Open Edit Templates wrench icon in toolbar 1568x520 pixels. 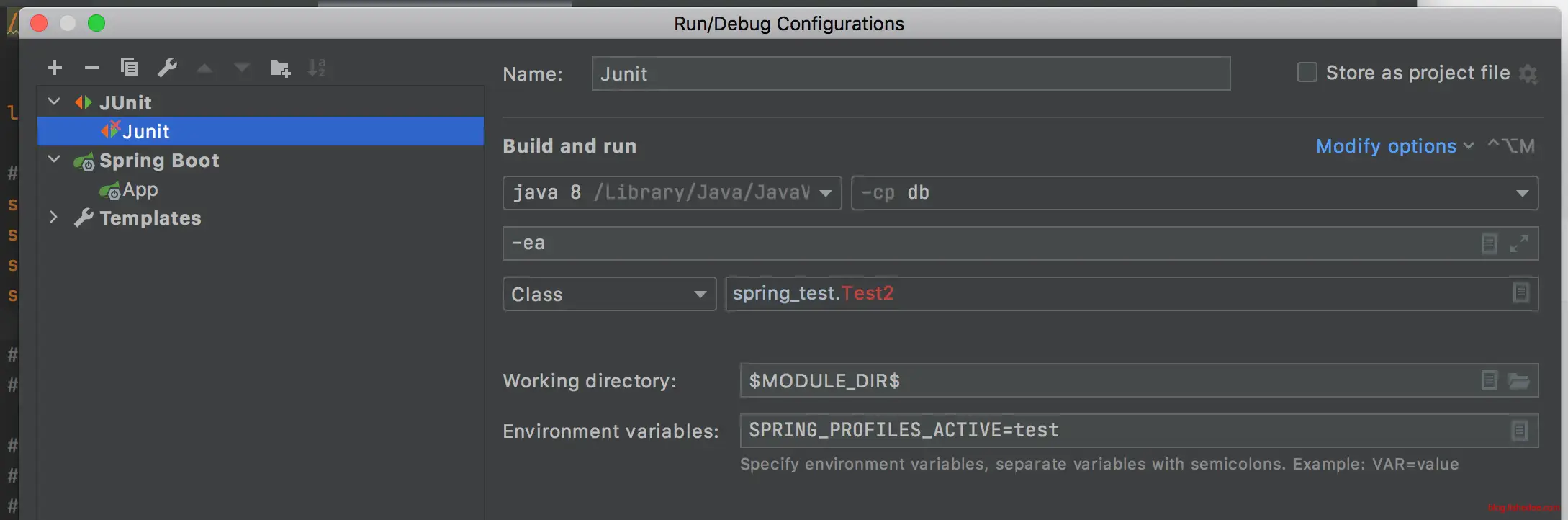coord(167,68)
